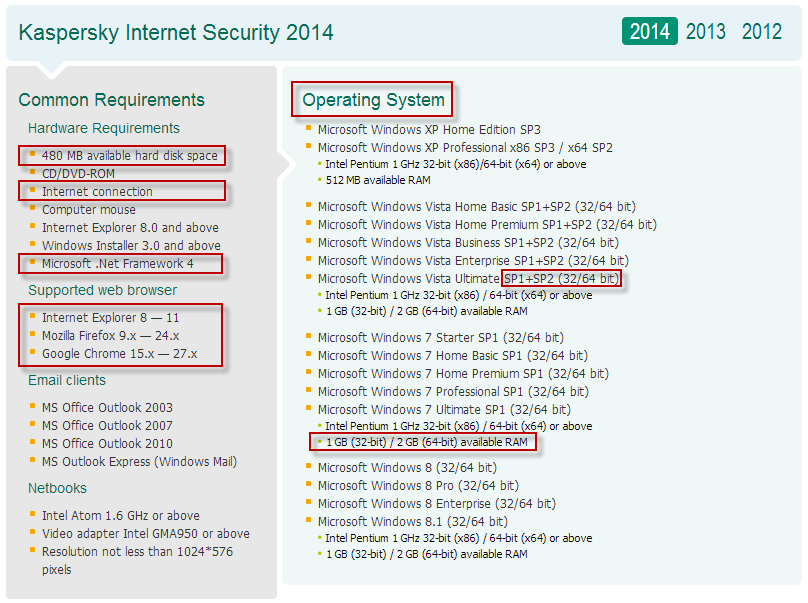Click 'Windows Vista Business SP1+SP2' line

(468, 243)
